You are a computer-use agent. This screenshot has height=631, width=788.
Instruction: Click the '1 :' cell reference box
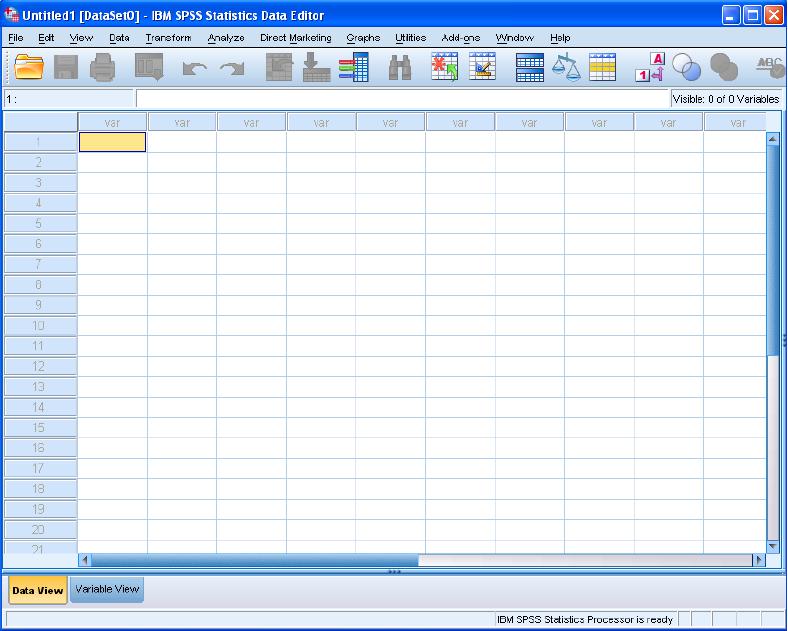(69, 98)
